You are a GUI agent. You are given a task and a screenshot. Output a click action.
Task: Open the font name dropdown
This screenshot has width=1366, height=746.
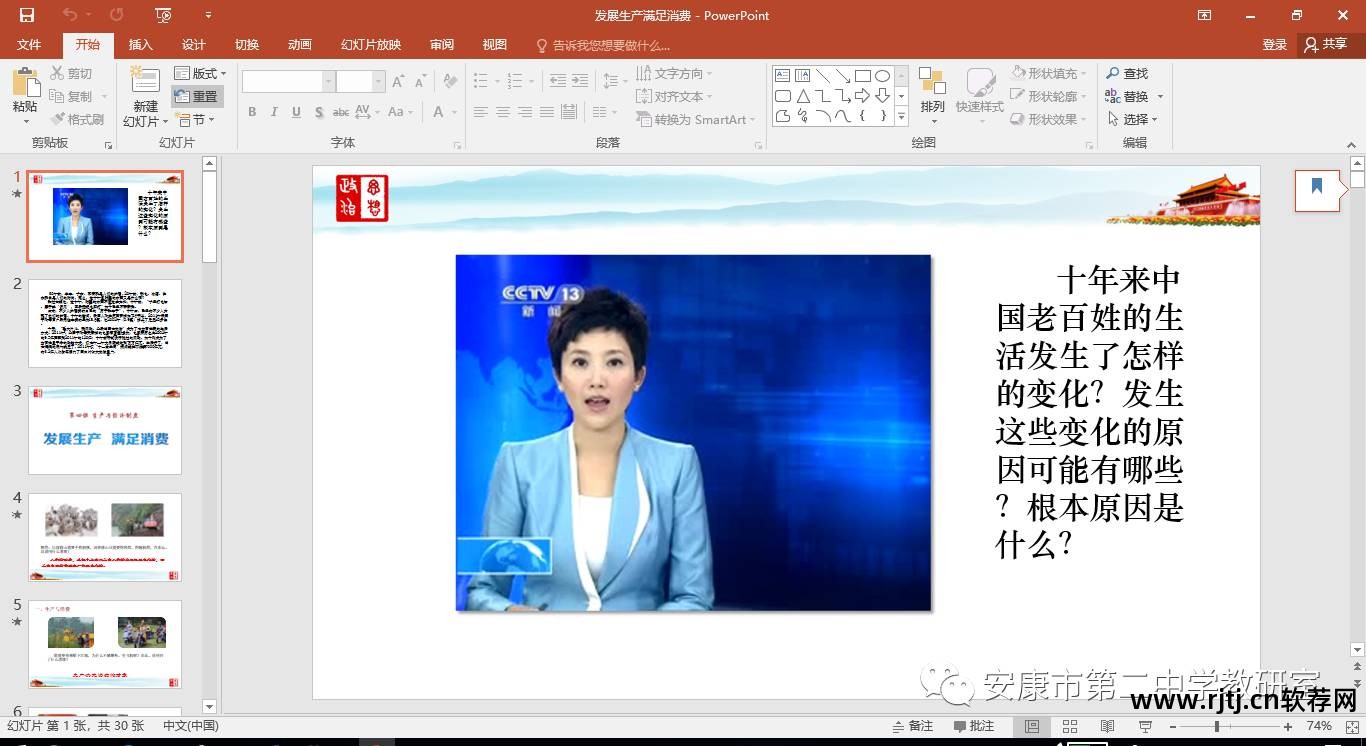[327, 80]
